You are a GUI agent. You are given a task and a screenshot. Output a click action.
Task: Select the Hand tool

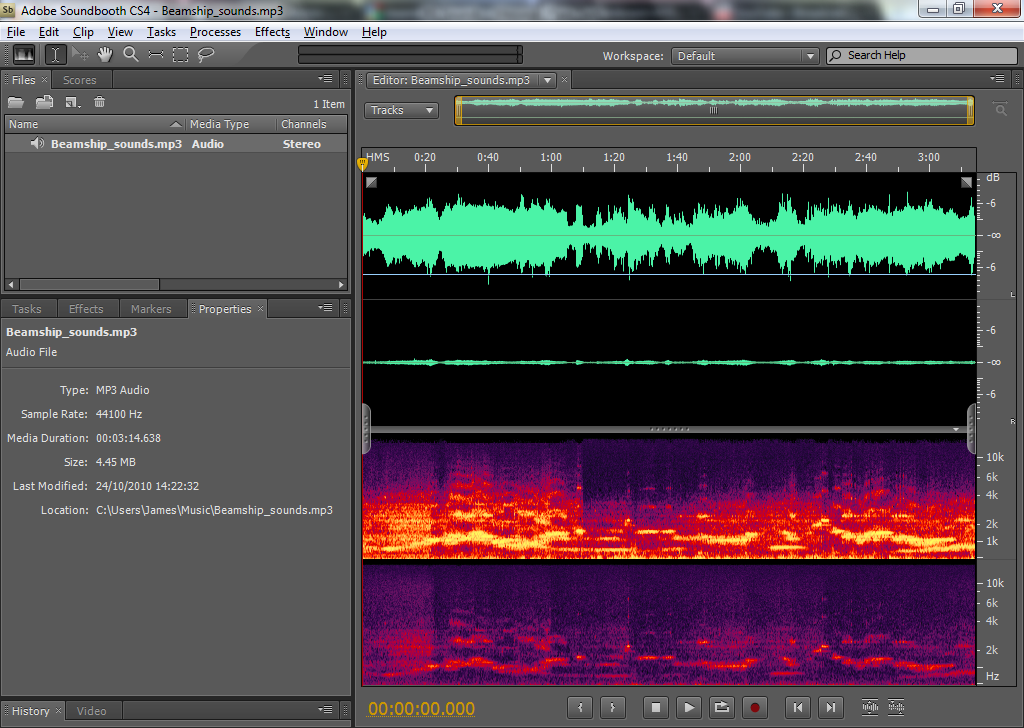point(105,55)
